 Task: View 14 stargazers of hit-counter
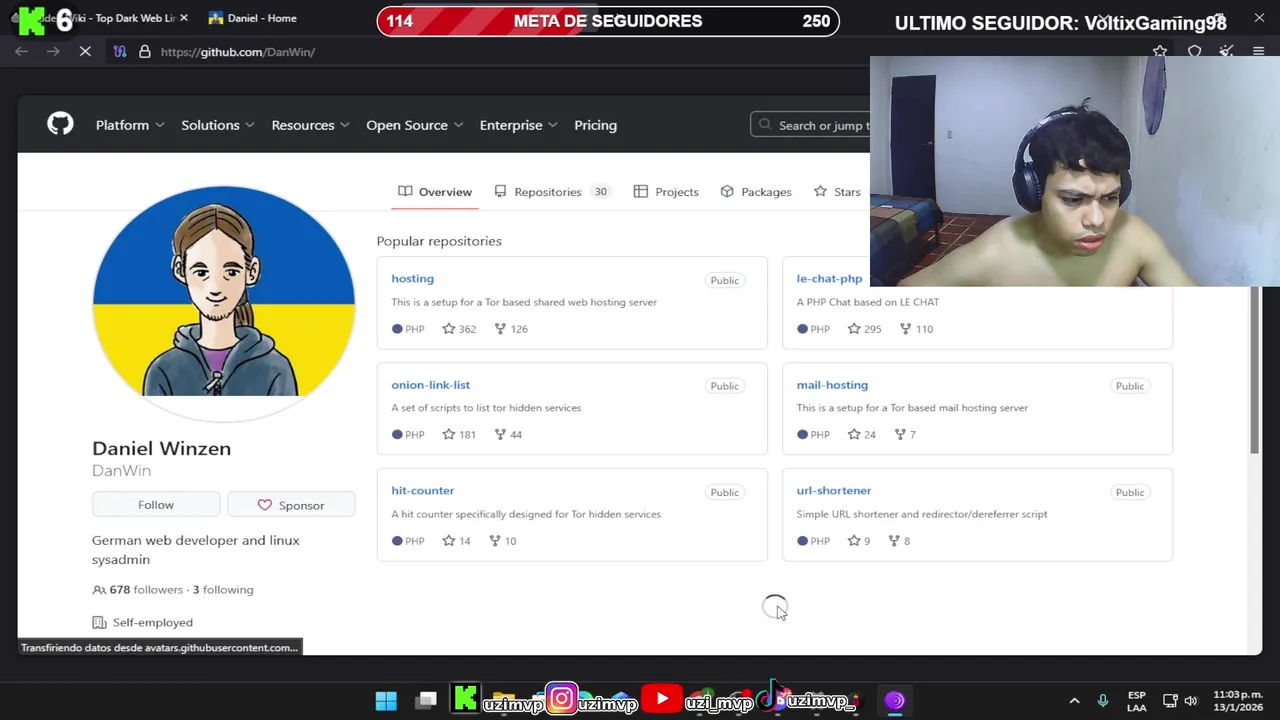(456, 541)
